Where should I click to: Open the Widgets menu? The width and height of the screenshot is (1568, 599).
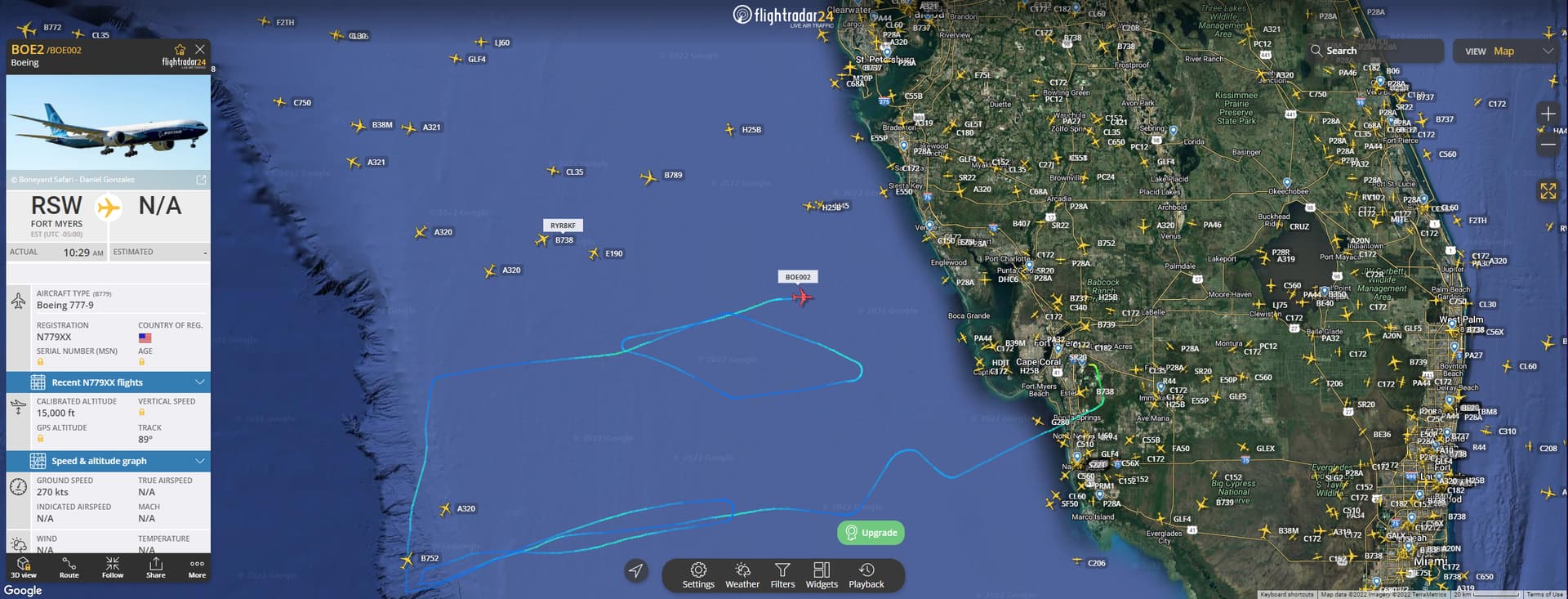click(822, 575)
